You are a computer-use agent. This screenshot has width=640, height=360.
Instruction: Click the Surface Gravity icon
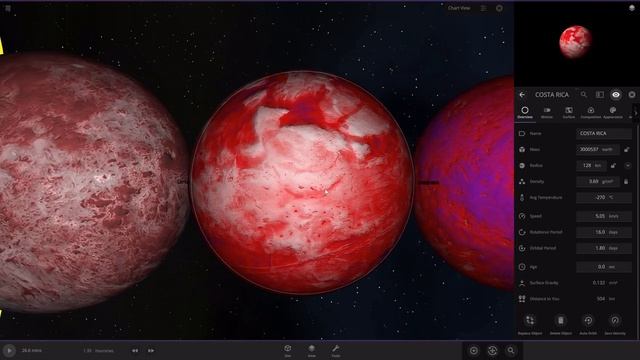[522, 282]
